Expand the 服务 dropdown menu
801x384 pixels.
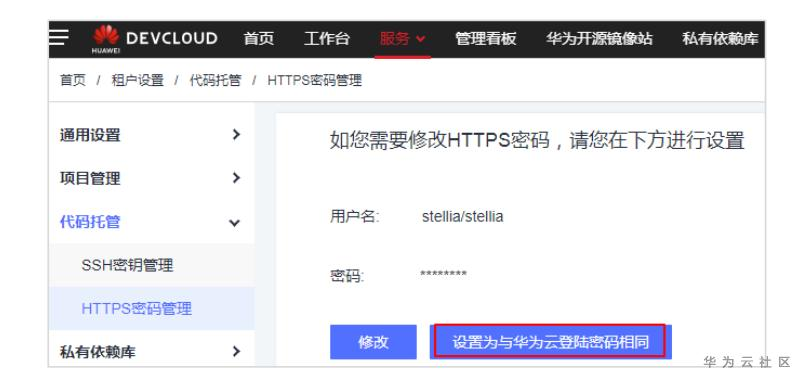[x=403, y=39]
